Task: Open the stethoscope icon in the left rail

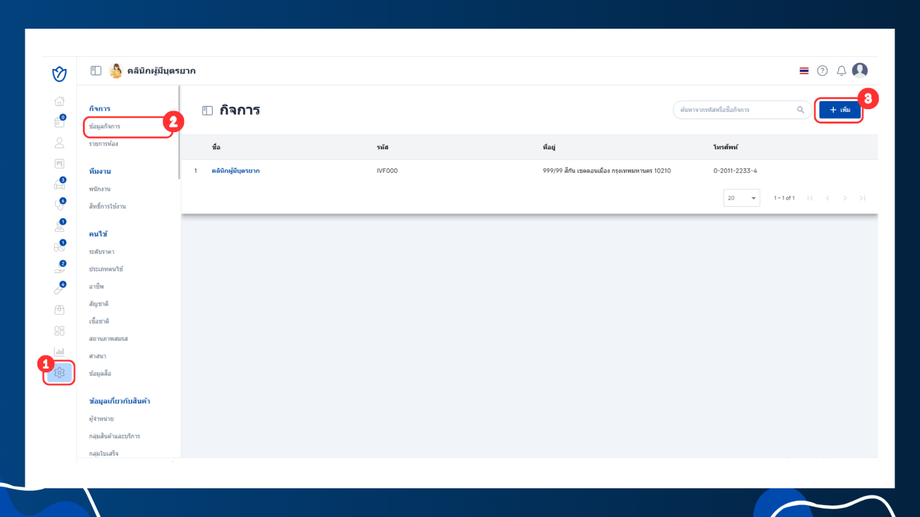Action: point(59,205)
